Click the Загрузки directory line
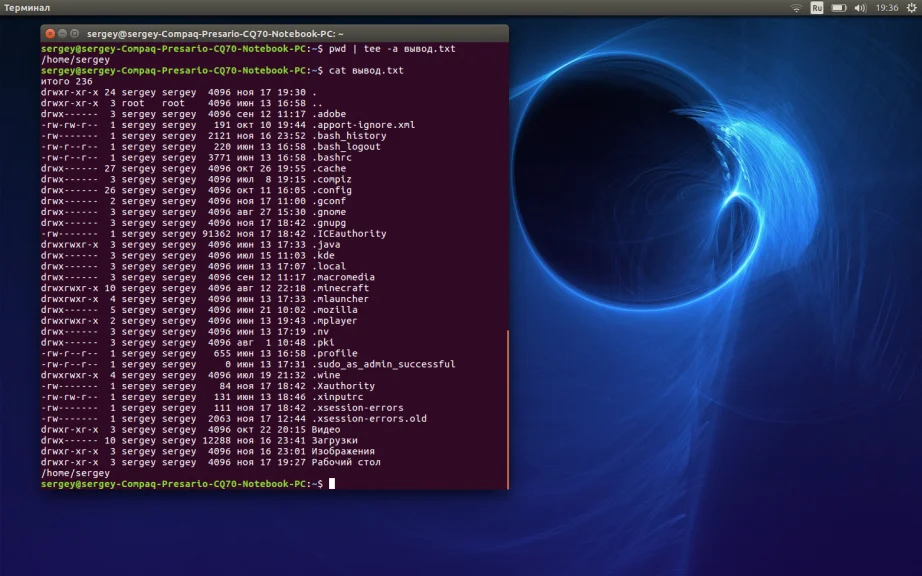Screen dimensions: 922x576 pyautogui.click(x=335, y=440)
